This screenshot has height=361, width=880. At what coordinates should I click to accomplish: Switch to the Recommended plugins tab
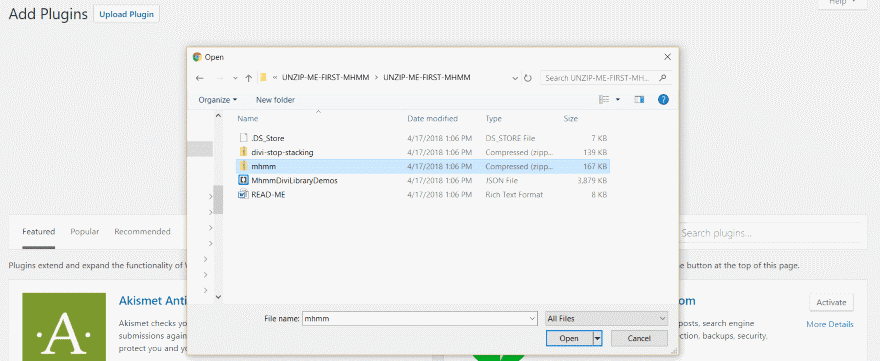[x=143, y=231]
